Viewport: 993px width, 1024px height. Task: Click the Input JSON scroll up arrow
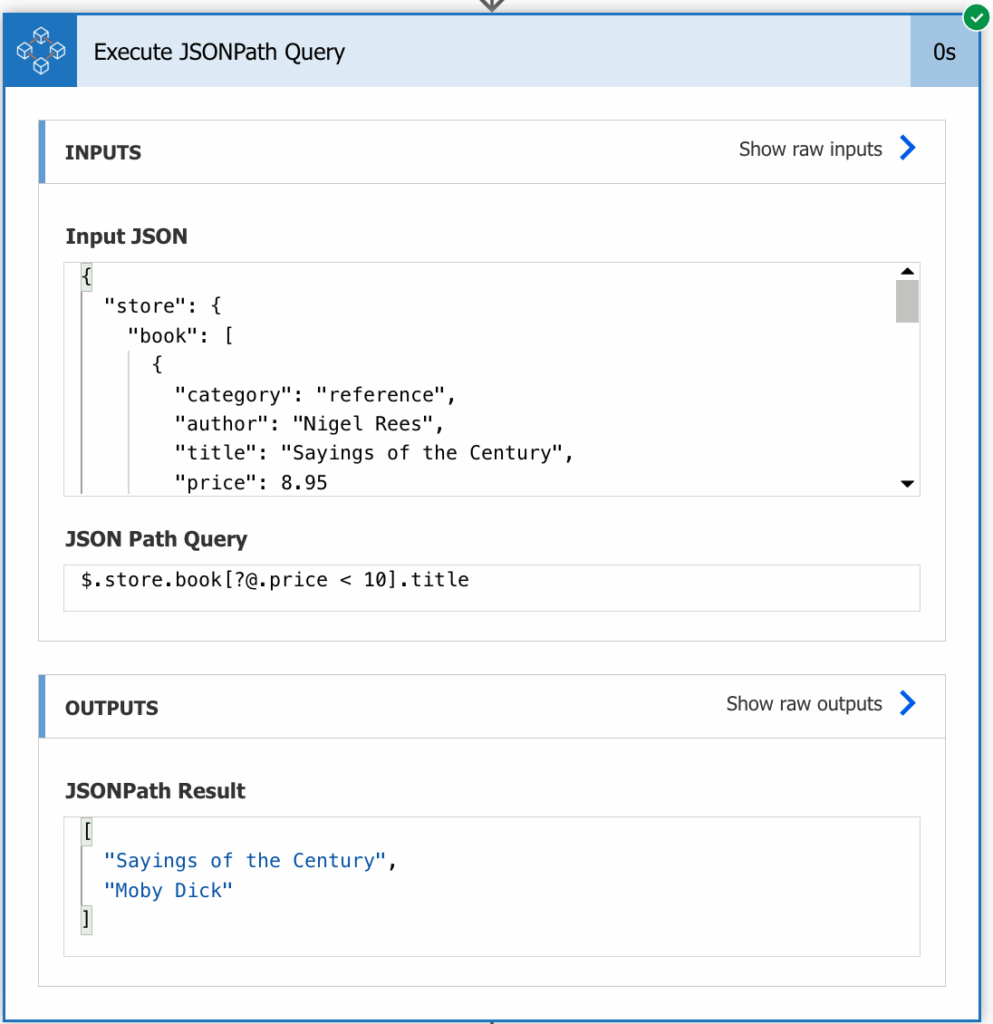907,271
